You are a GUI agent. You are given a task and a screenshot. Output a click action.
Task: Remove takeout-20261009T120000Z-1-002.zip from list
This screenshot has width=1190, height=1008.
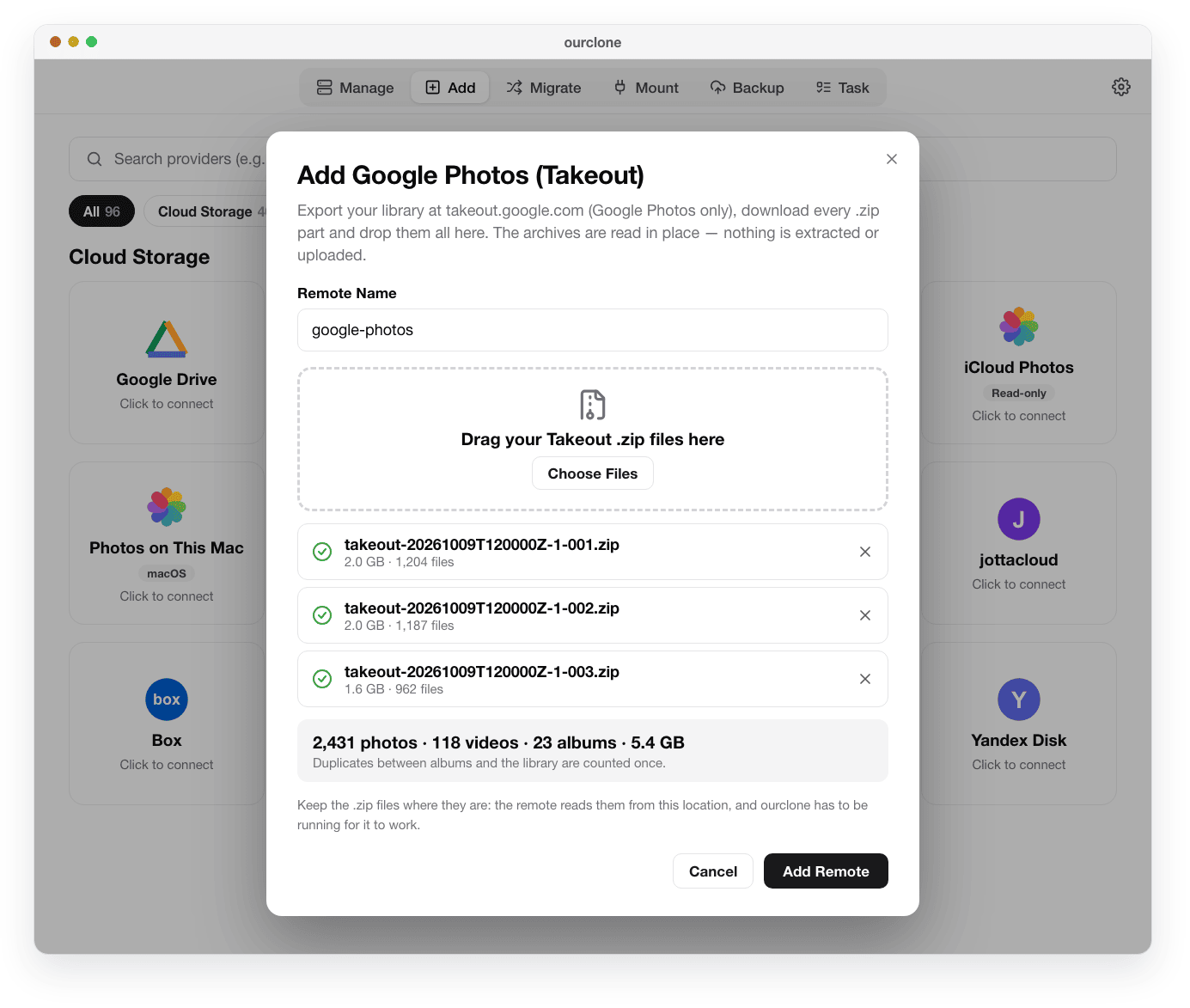coord(865,615)
